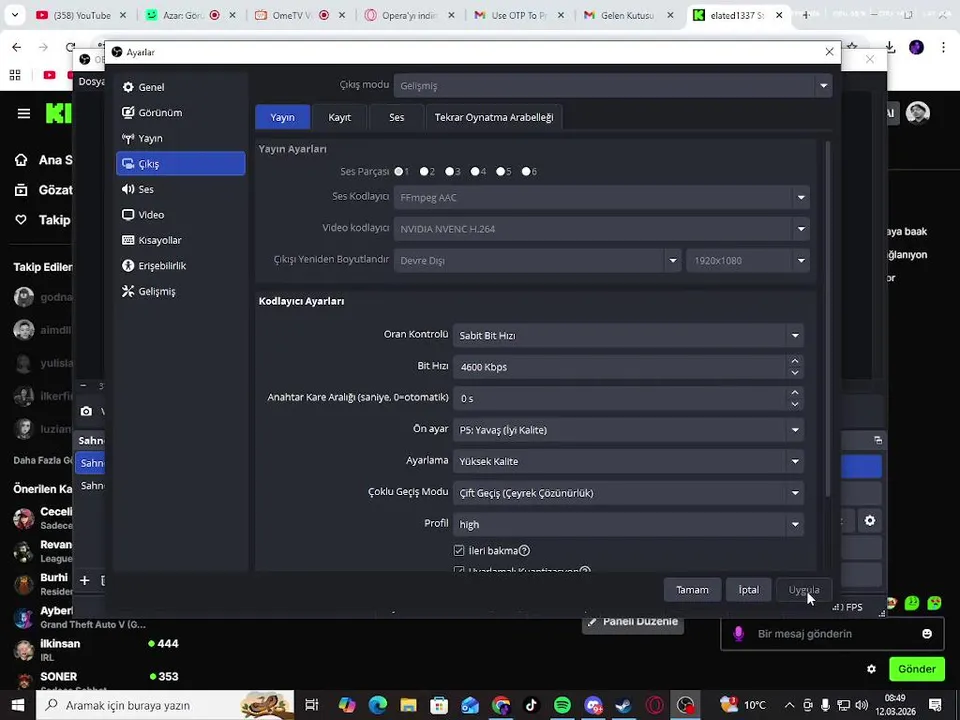This screenshot has height=720, width=960.
Task: Open Gözat browse icon on Kick sidebar
Action: tap(21, 190)
